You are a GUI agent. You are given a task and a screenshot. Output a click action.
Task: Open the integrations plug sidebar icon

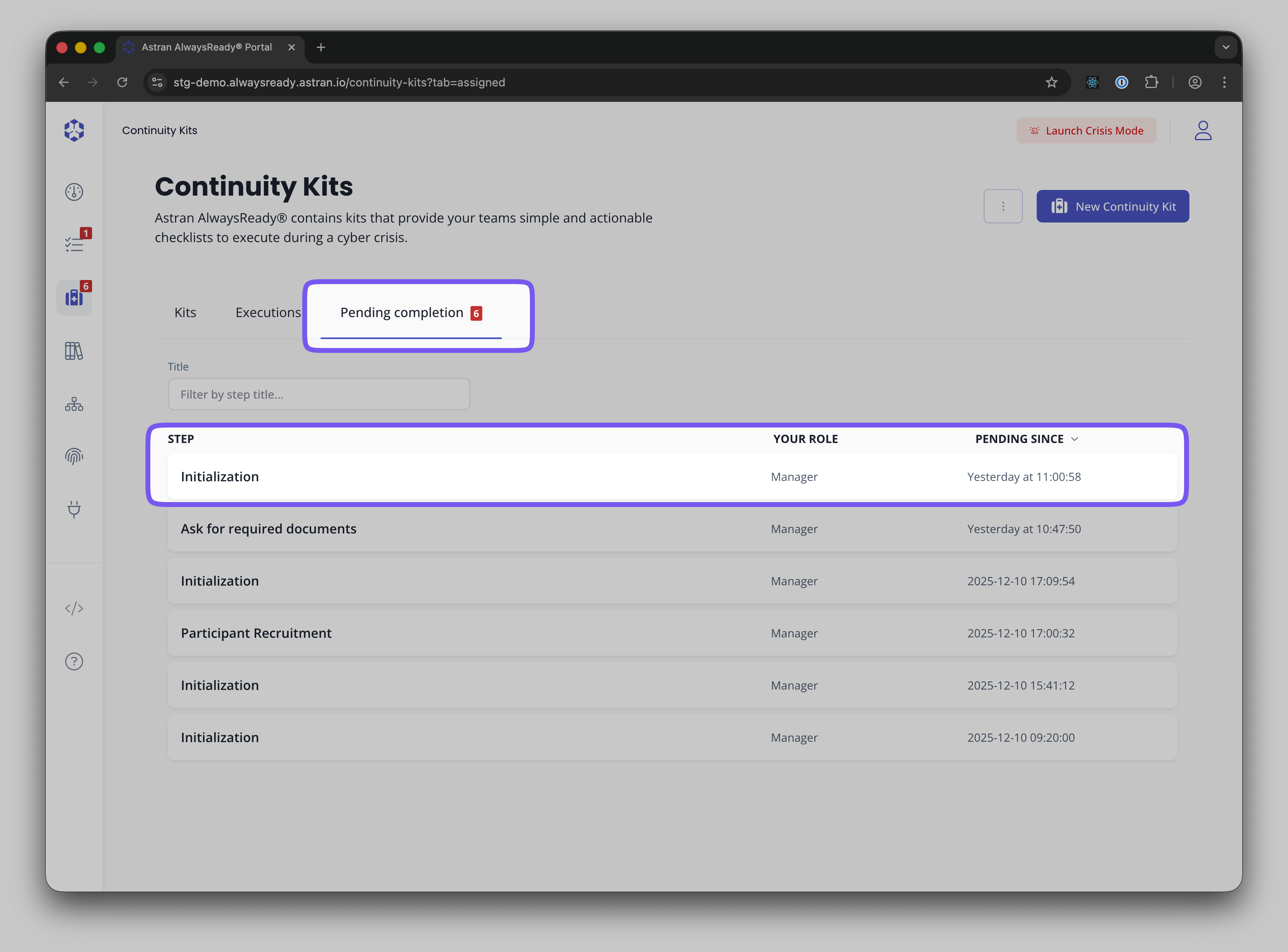click(x=74, y=509)
